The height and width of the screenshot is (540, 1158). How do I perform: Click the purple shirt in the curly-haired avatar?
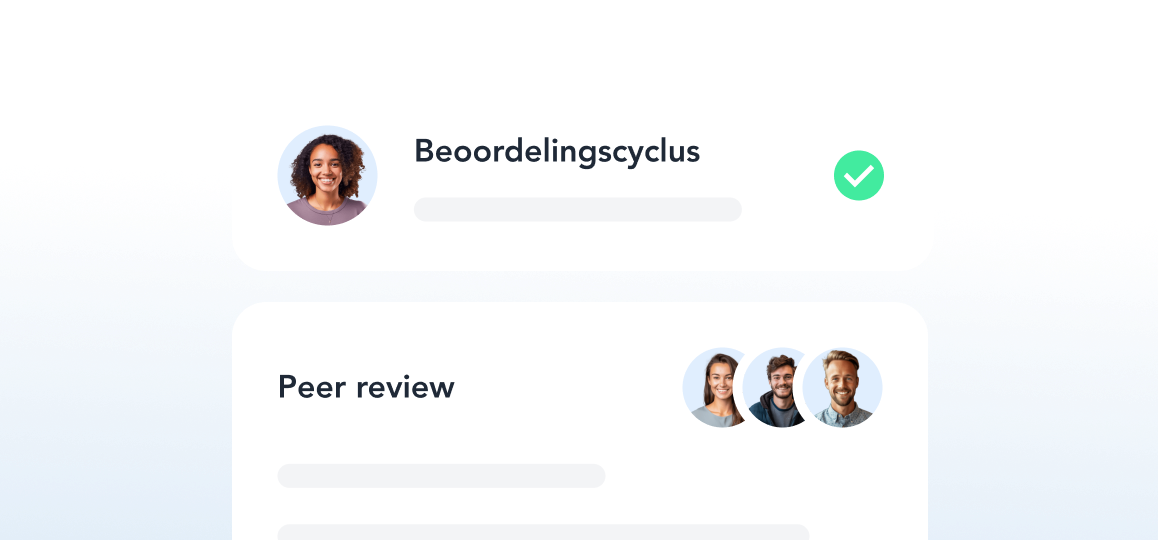click(327, 213)
